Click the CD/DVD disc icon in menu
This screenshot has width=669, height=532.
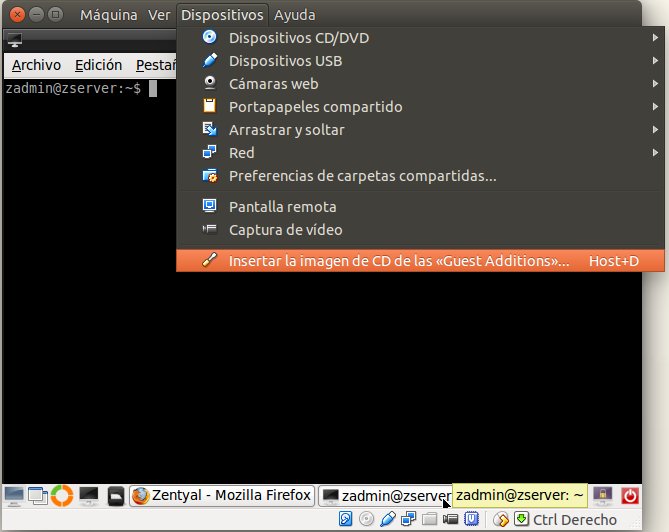209,37
